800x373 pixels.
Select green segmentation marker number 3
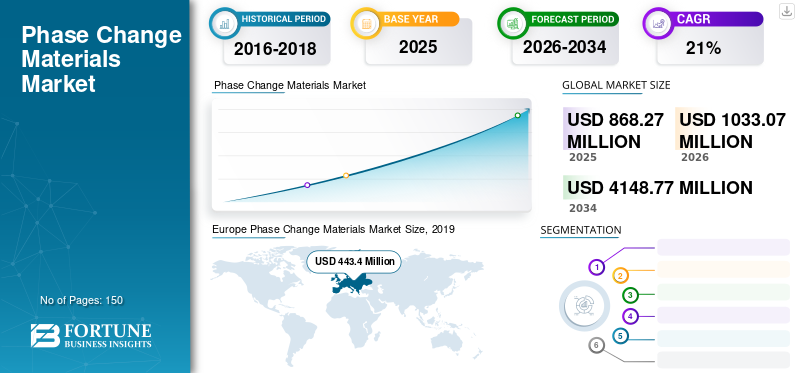[x=631, y=295]
